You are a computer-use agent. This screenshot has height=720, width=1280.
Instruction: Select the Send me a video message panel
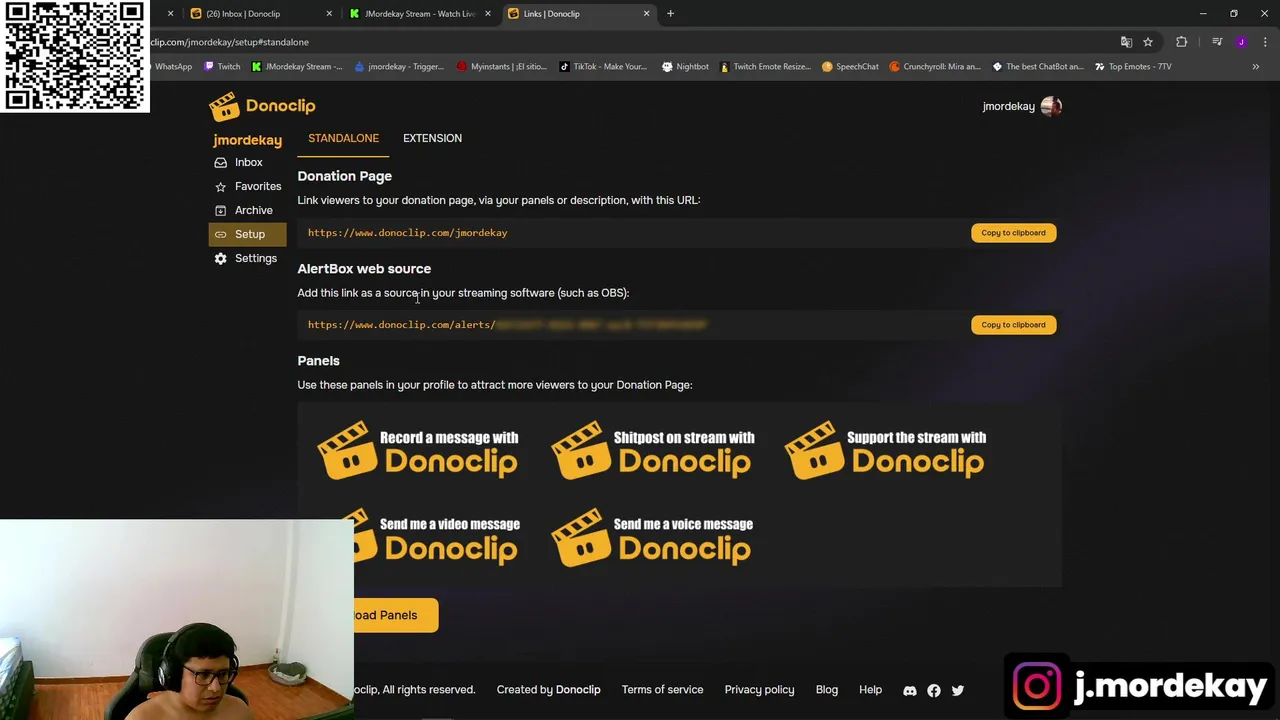436,538
